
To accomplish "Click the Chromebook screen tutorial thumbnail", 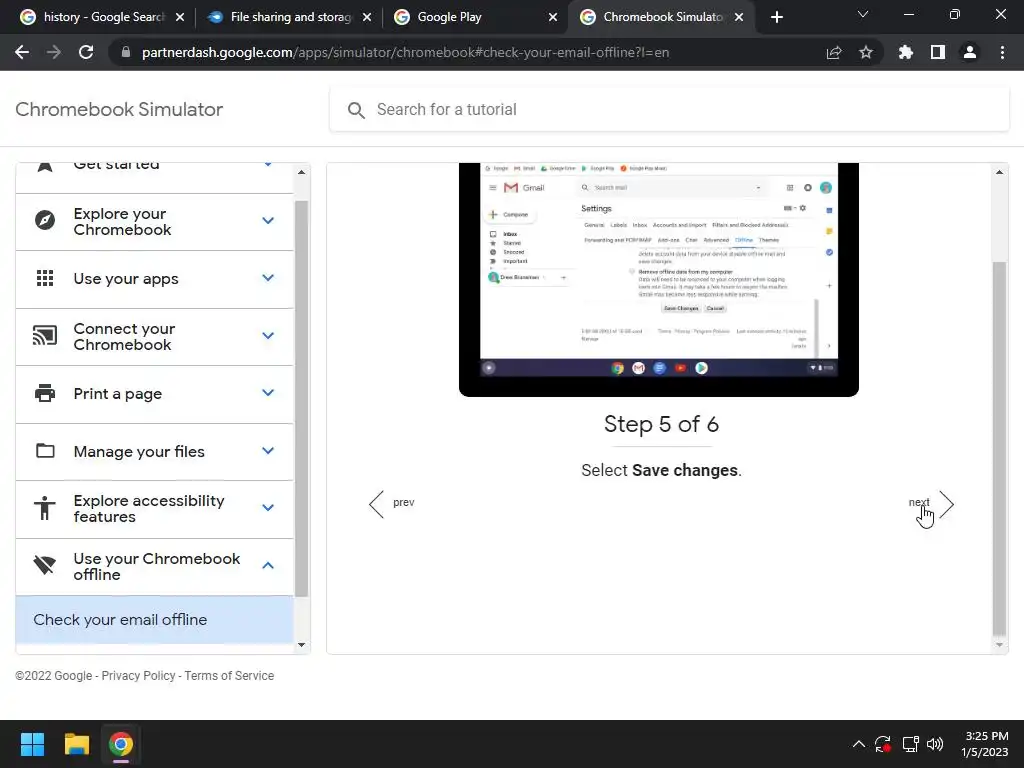I will (659, 280).
